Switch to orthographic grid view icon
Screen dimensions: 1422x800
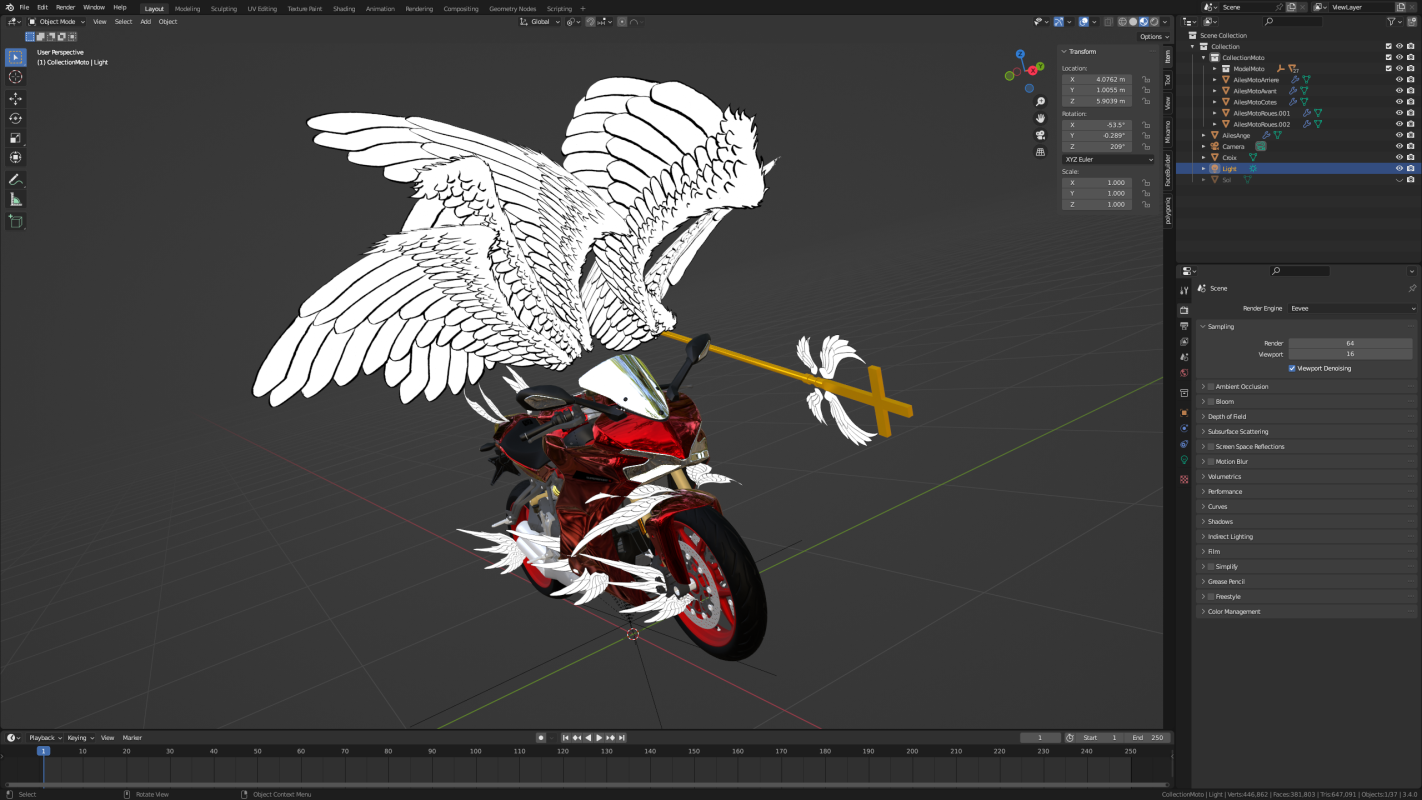pos(1040,152)
